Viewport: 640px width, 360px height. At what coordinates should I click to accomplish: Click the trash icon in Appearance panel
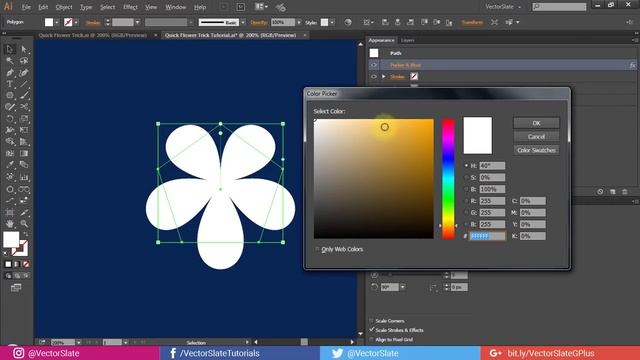click(x=624, y=191)
